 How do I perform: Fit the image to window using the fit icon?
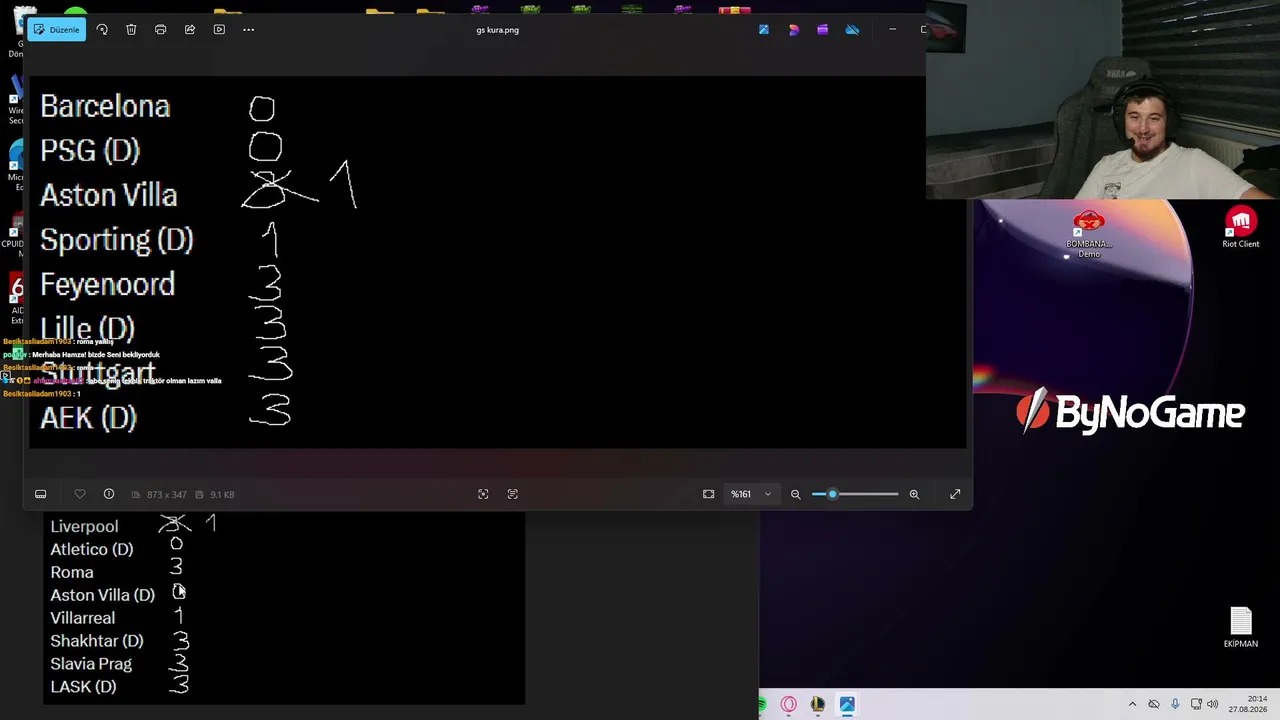709,494
